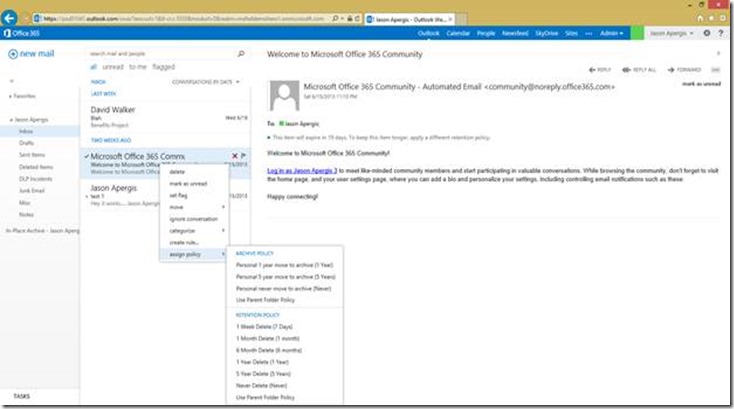
Task: Open the Calendar navigation tab
Action: (458, 33)
